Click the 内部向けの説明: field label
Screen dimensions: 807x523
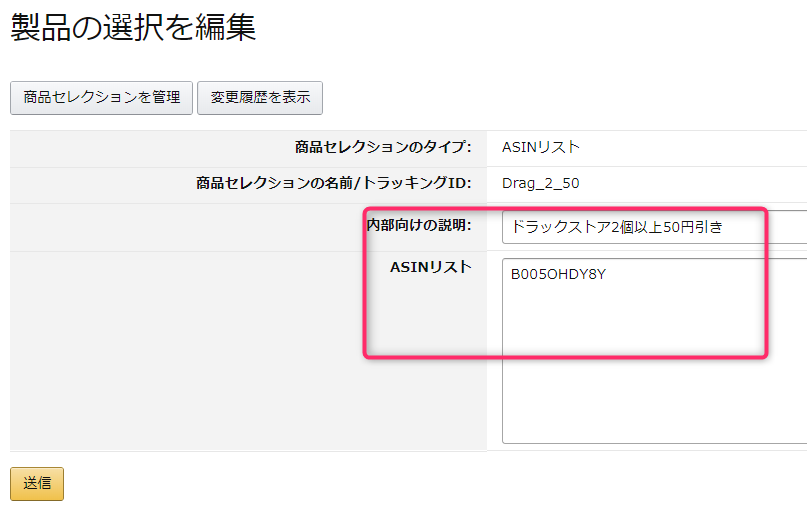coord(419,225)
